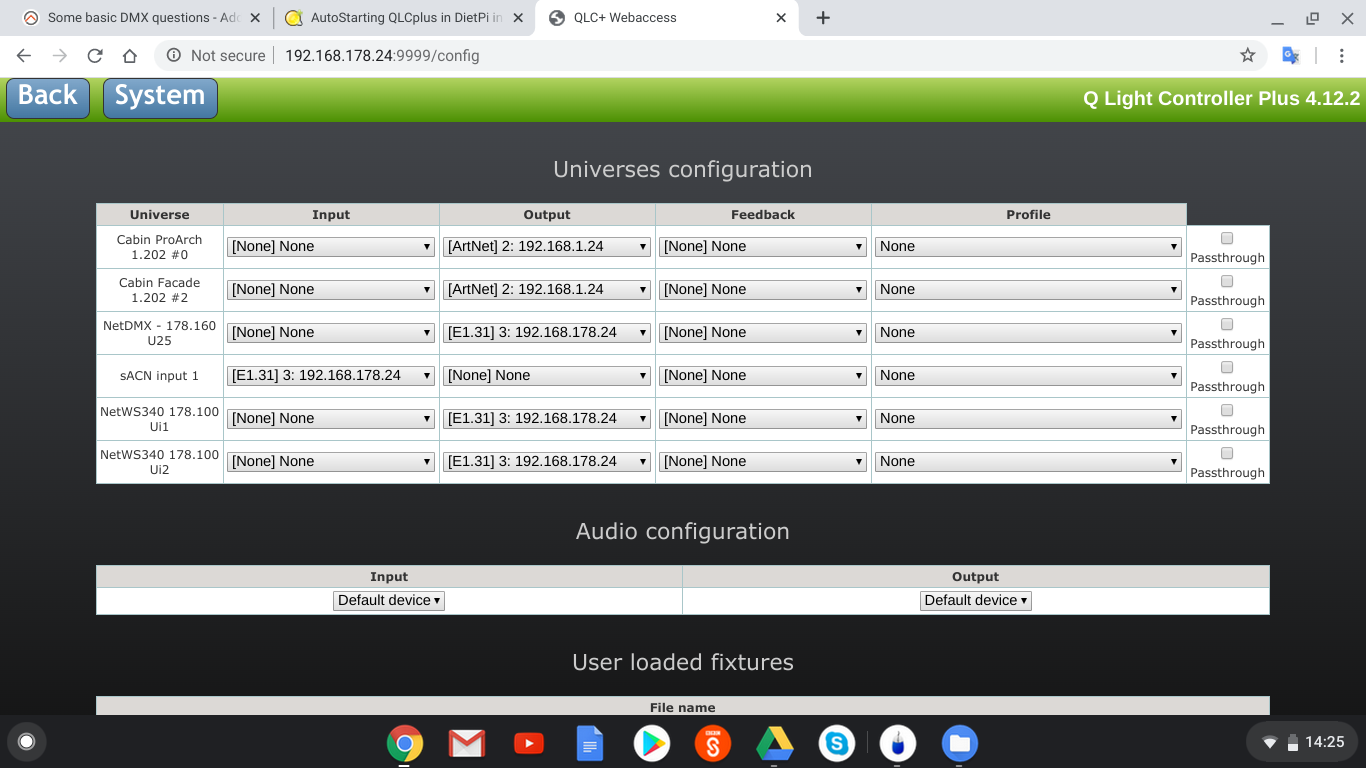1366x768 pixels.
Task: View site info for Not secure connection
Action: (216, 56)
